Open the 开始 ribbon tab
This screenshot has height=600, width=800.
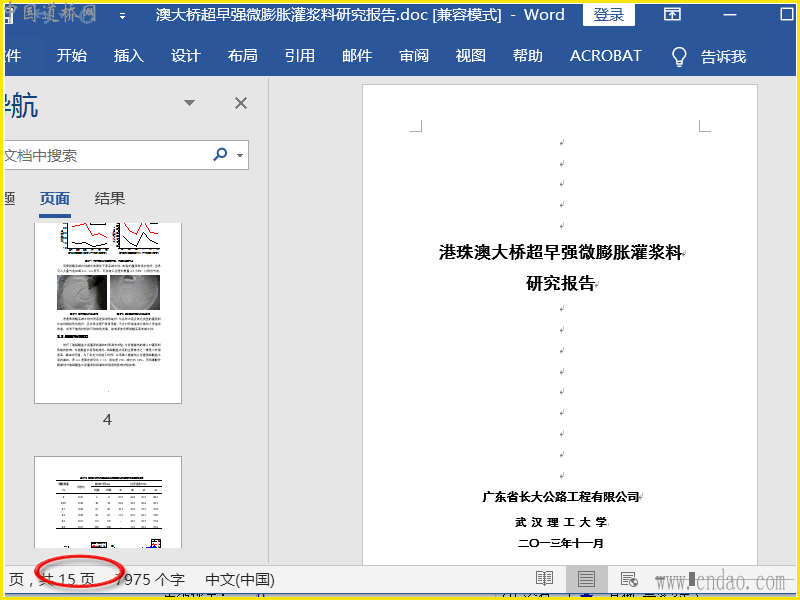71,56
